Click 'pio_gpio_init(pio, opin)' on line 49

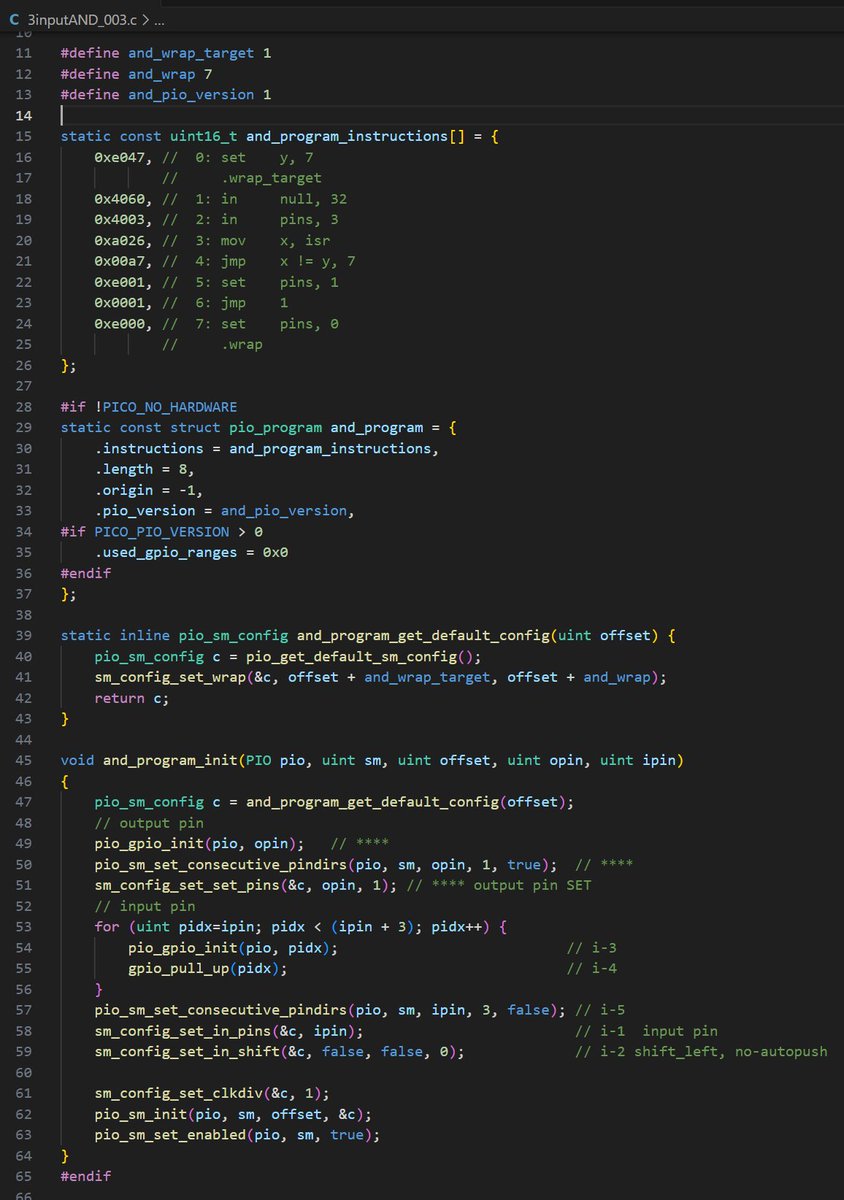[x=195, y=844]
